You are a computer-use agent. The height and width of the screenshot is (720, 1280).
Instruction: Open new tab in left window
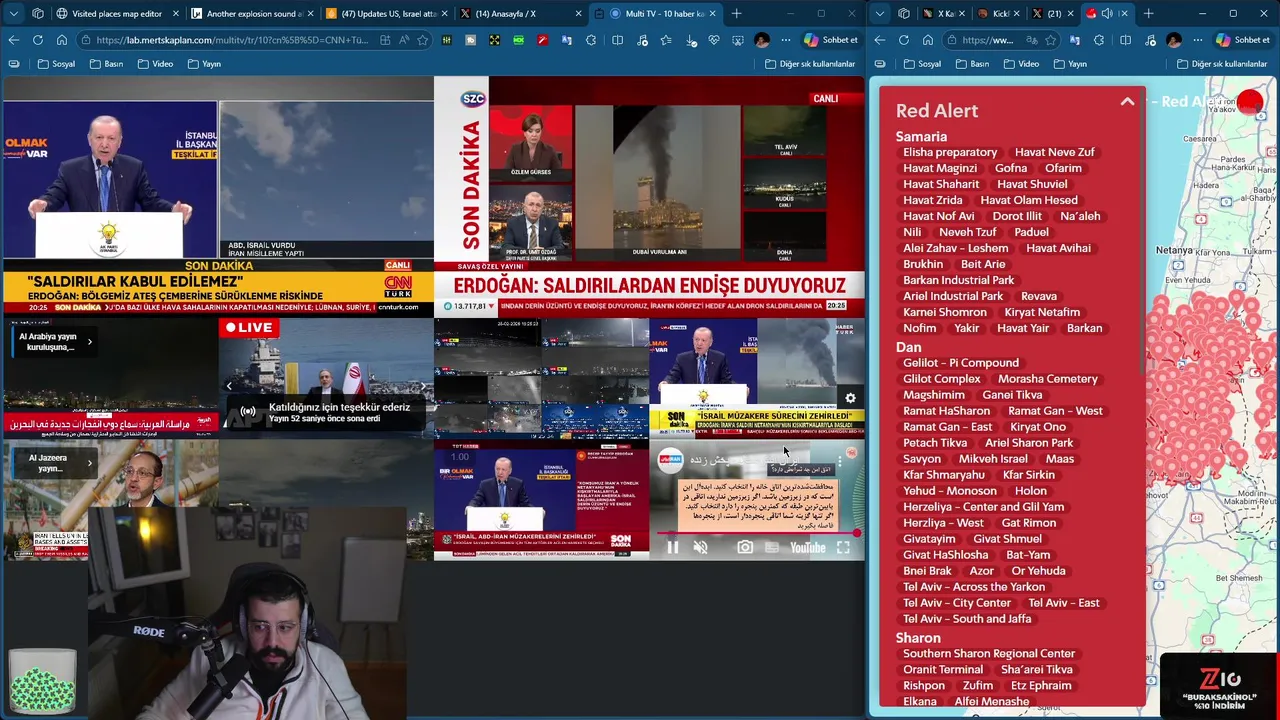pos(737,14)
